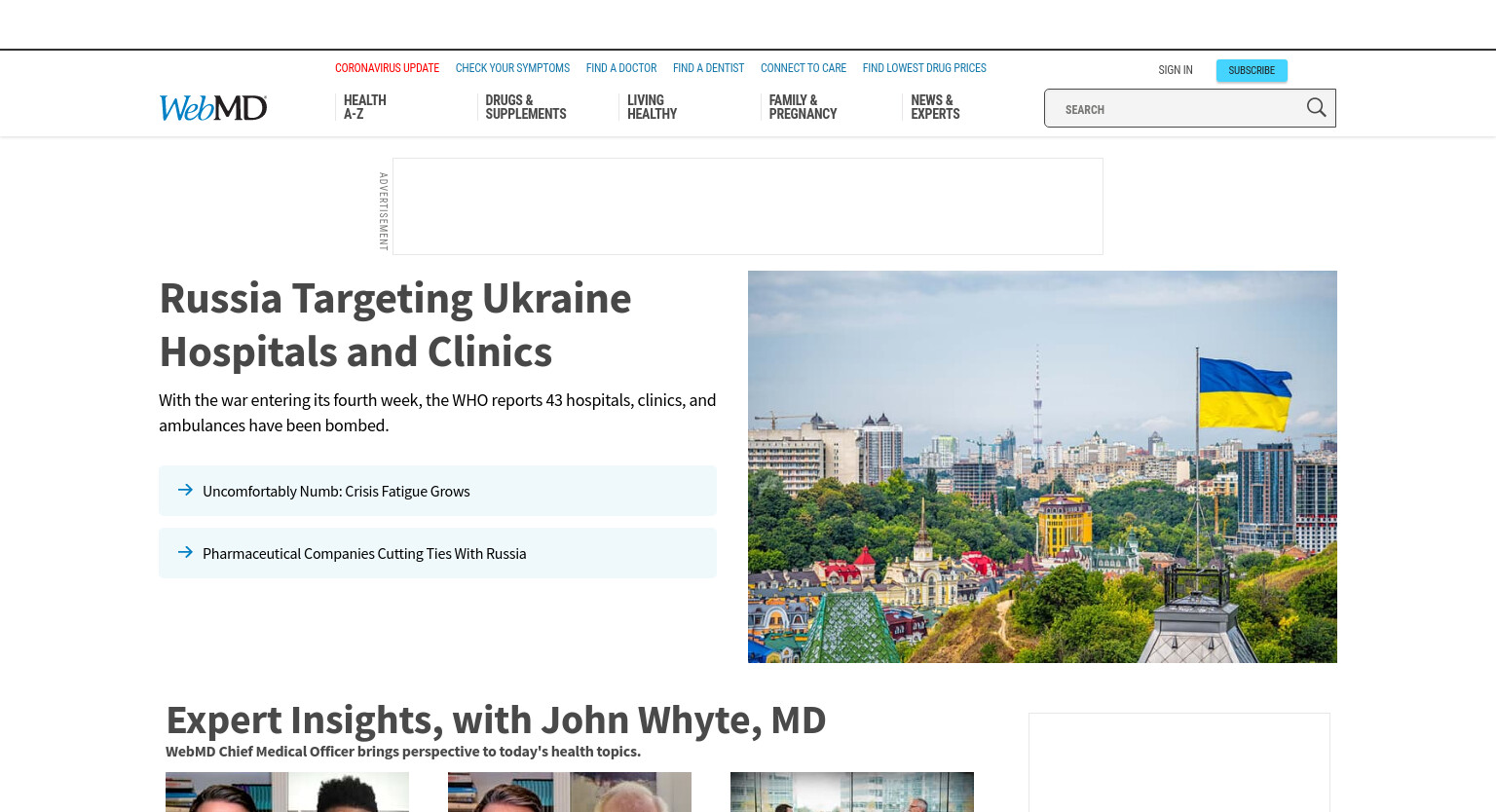
Task: Open Pharmaceutical Companies Cutting Ties With Russia
Action: pos(437,553)
